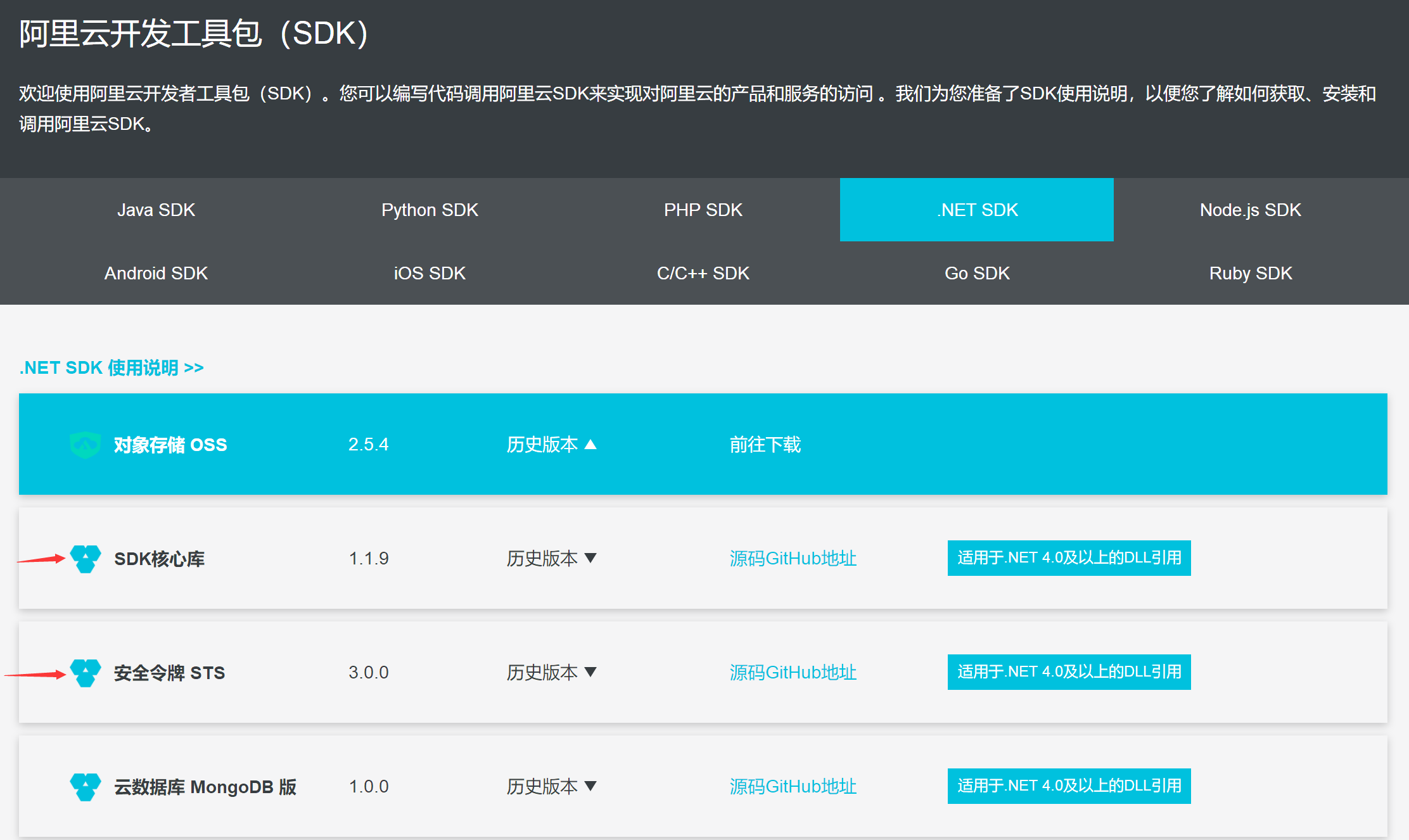Select the PHP SDK tab
The height and width of the screenshot is (840, 1409).
pyautogui.click(x=703, y=210)
